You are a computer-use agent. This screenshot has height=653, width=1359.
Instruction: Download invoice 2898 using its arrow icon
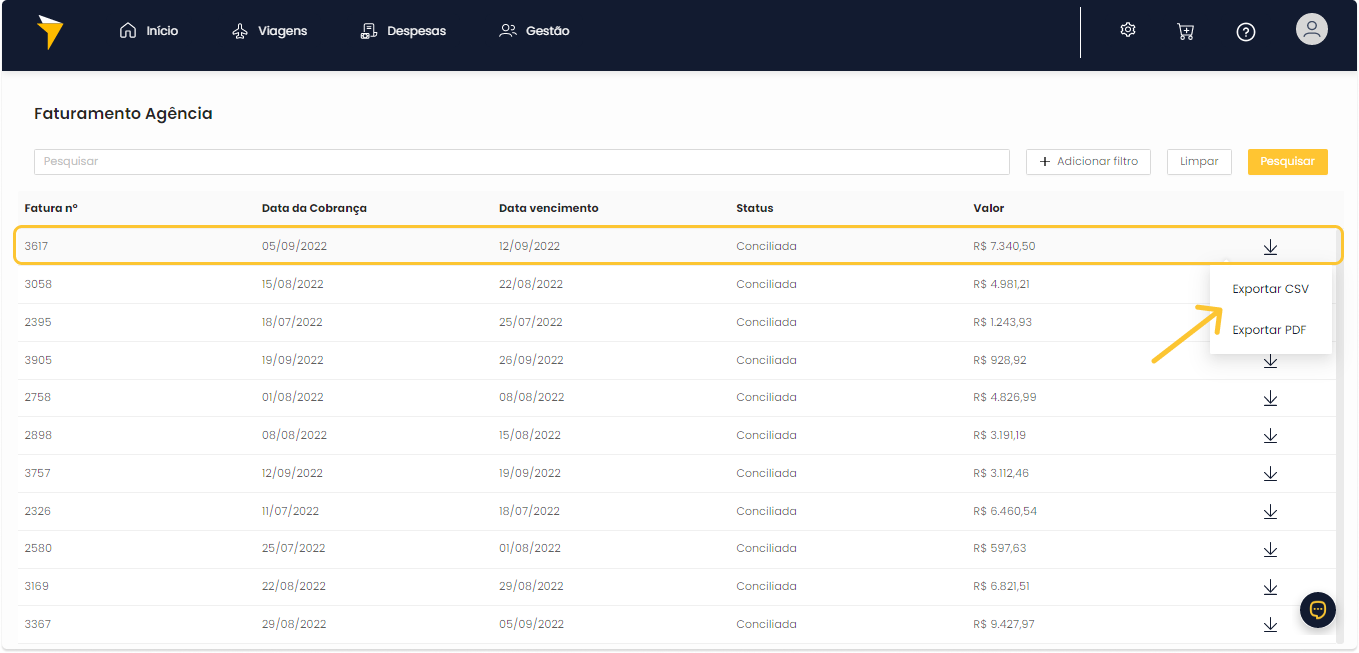pyautogui.click(x=1270, y=436)
